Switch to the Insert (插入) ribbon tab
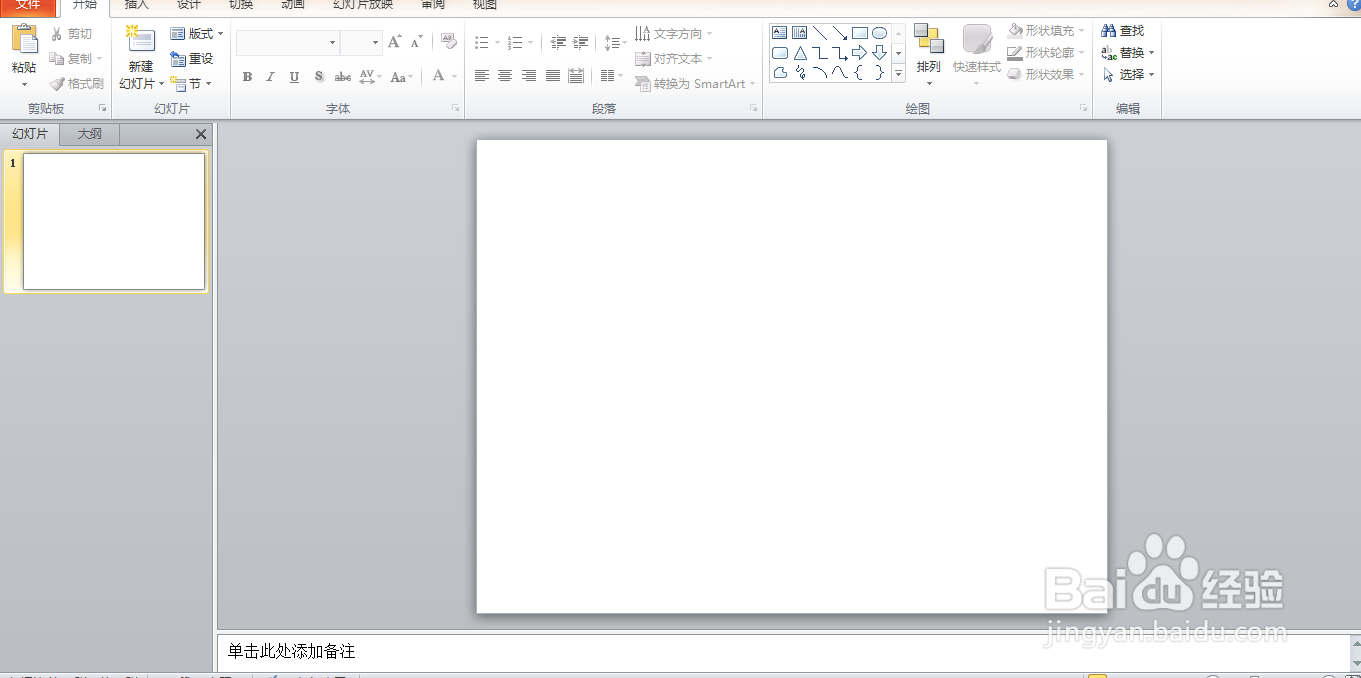Screen dimensions: 1361x678 [137, 5]
